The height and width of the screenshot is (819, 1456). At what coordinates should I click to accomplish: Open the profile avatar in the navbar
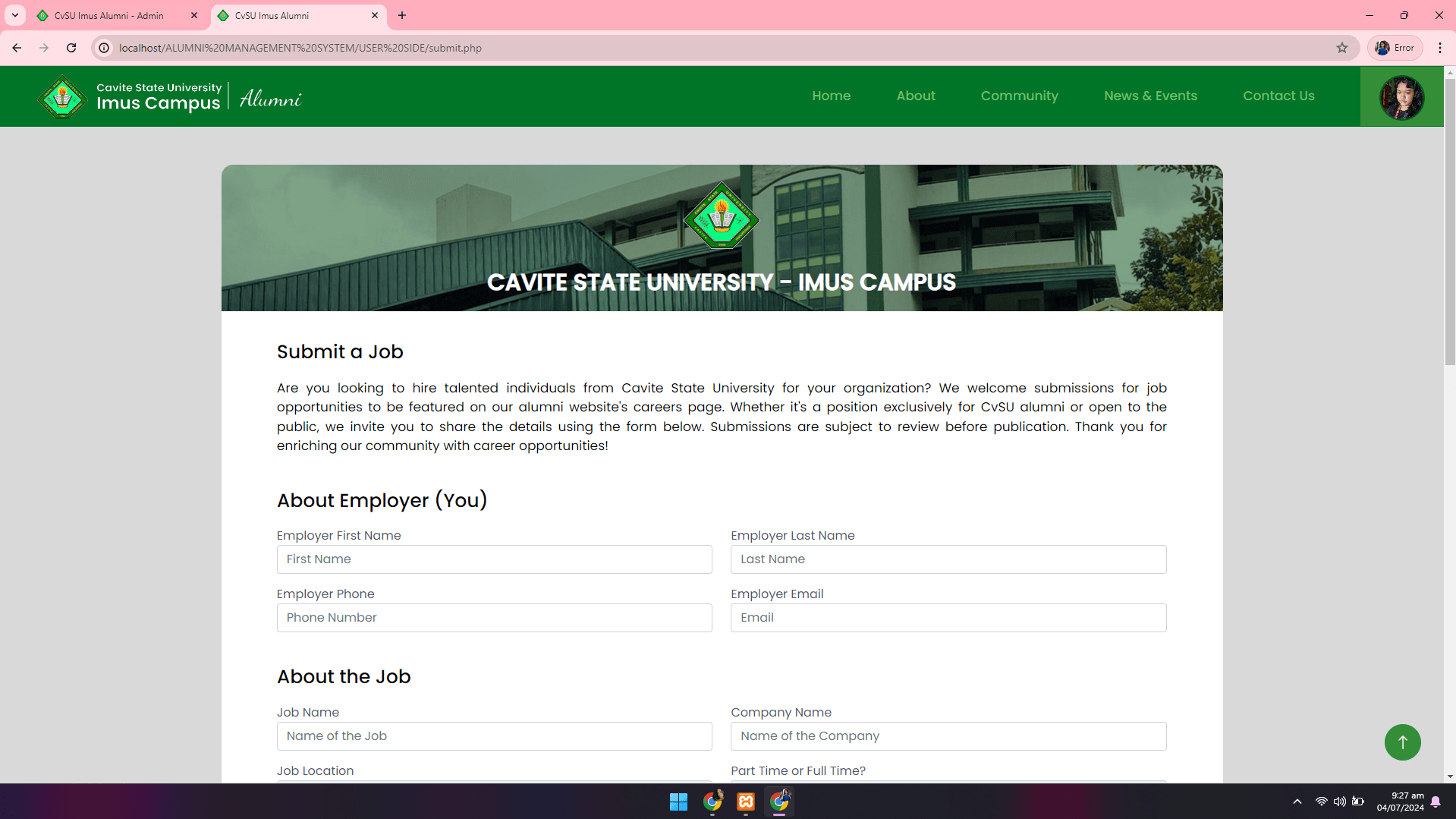(x=1401, y=96)
